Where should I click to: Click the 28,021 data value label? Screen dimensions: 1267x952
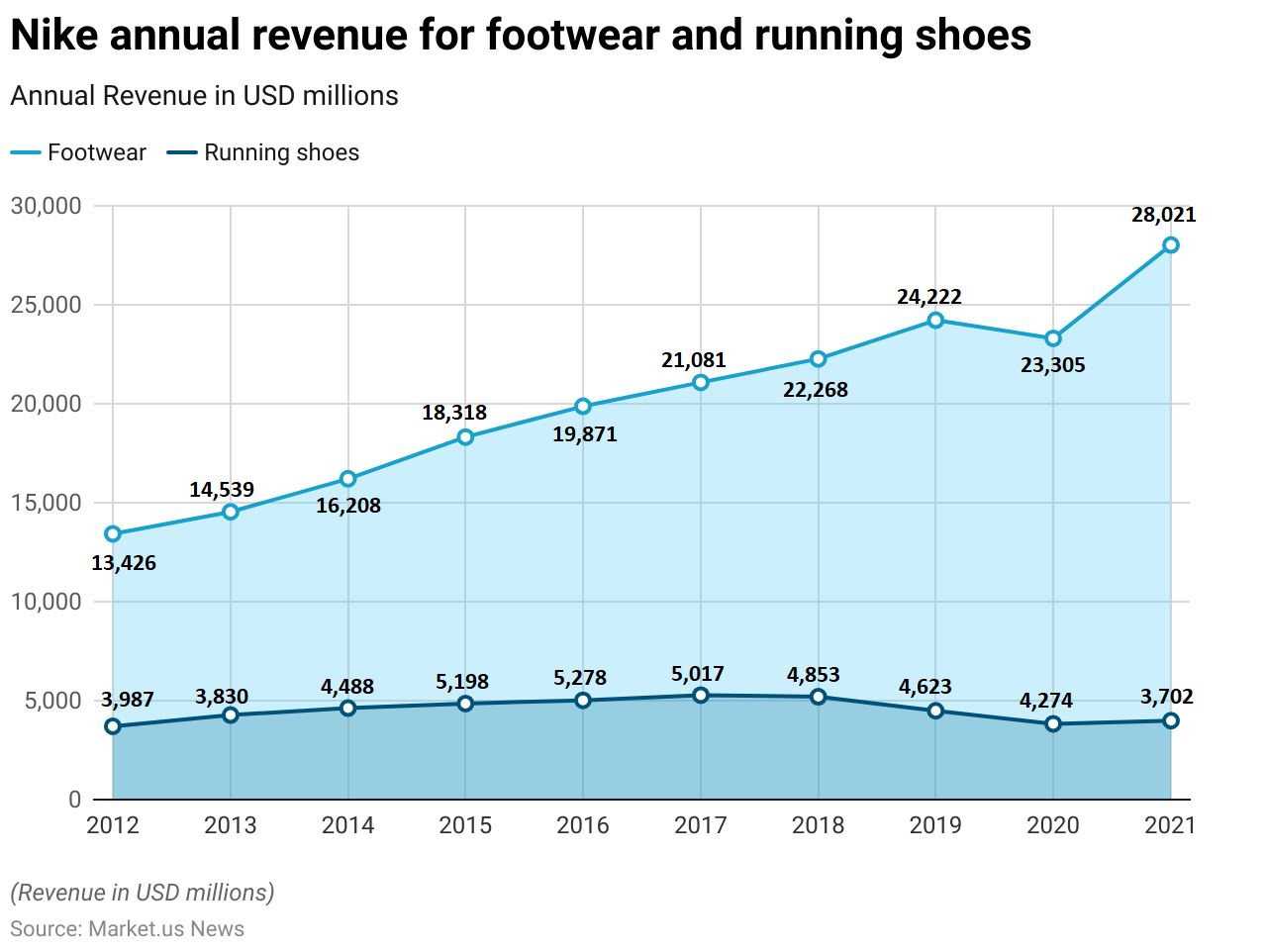[x=1164, y=215]
